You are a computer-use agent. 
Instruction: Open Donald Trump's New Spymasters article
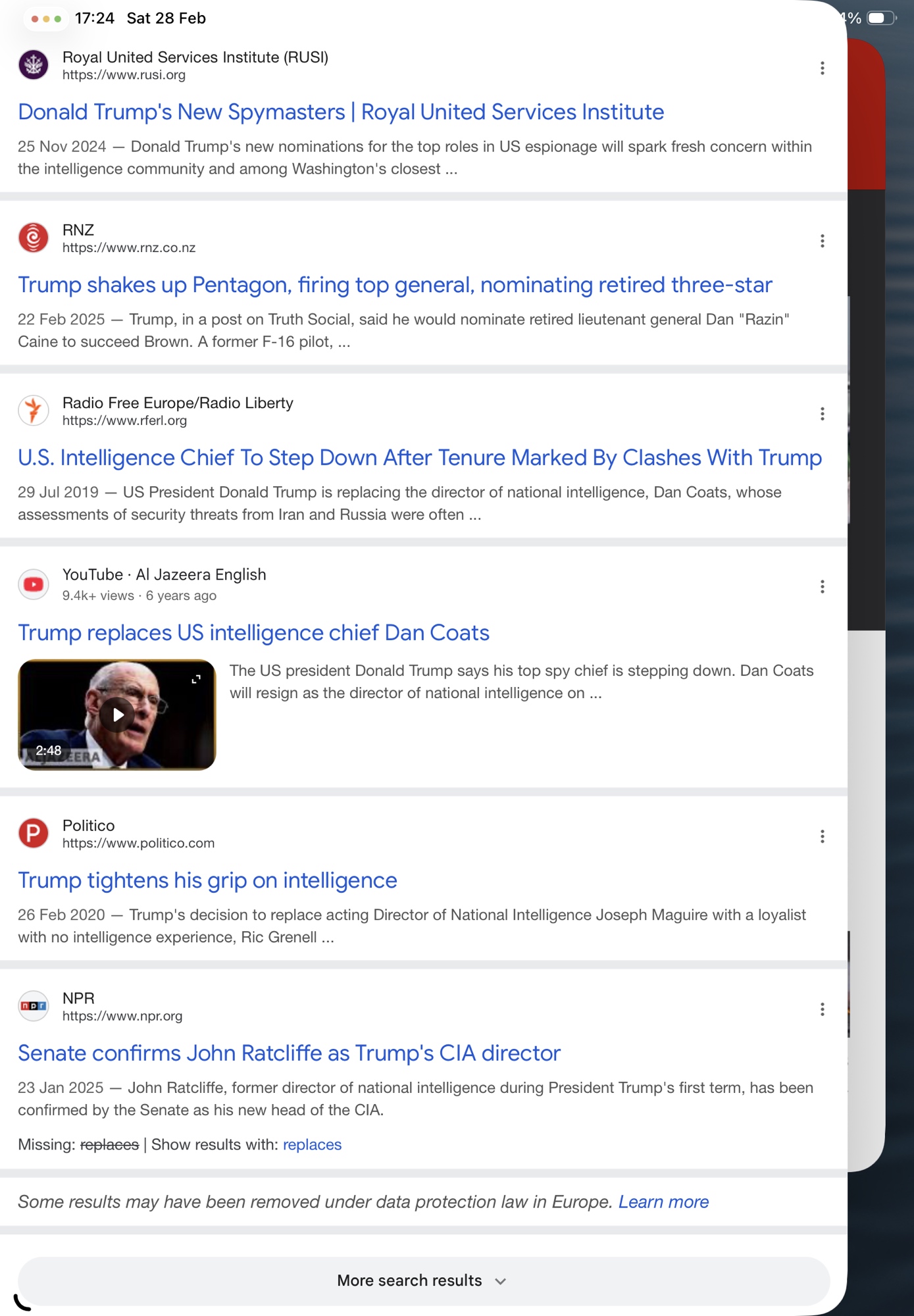coord(341,112)
